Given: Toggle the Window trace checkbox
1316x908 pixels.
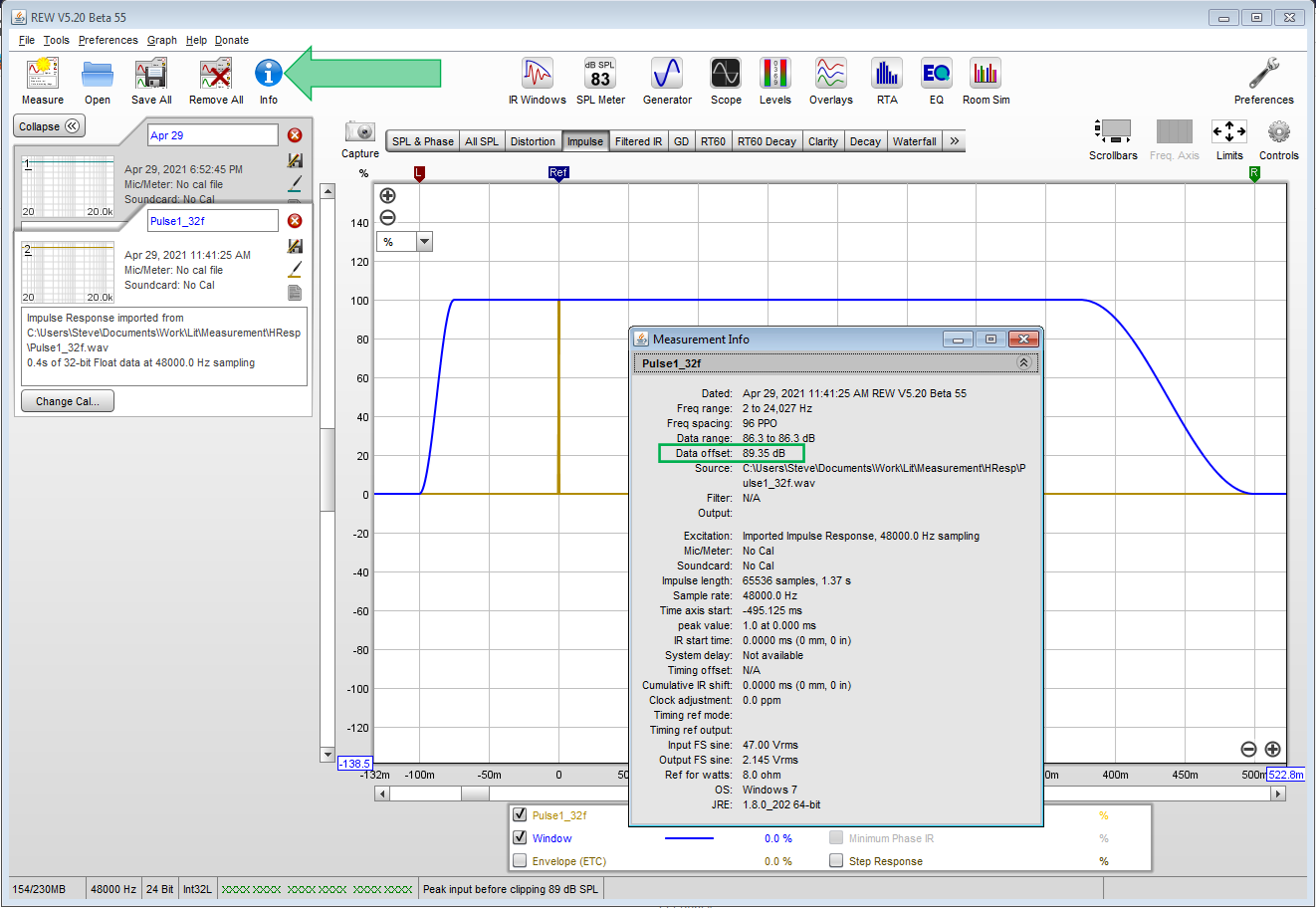Looking at the screenshot, I should click(520, 837).
